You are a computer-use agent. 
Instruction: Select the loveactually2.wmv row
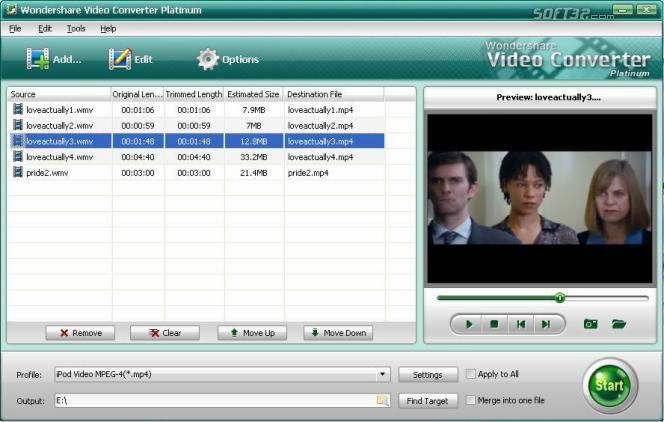[x=196, y=125]
